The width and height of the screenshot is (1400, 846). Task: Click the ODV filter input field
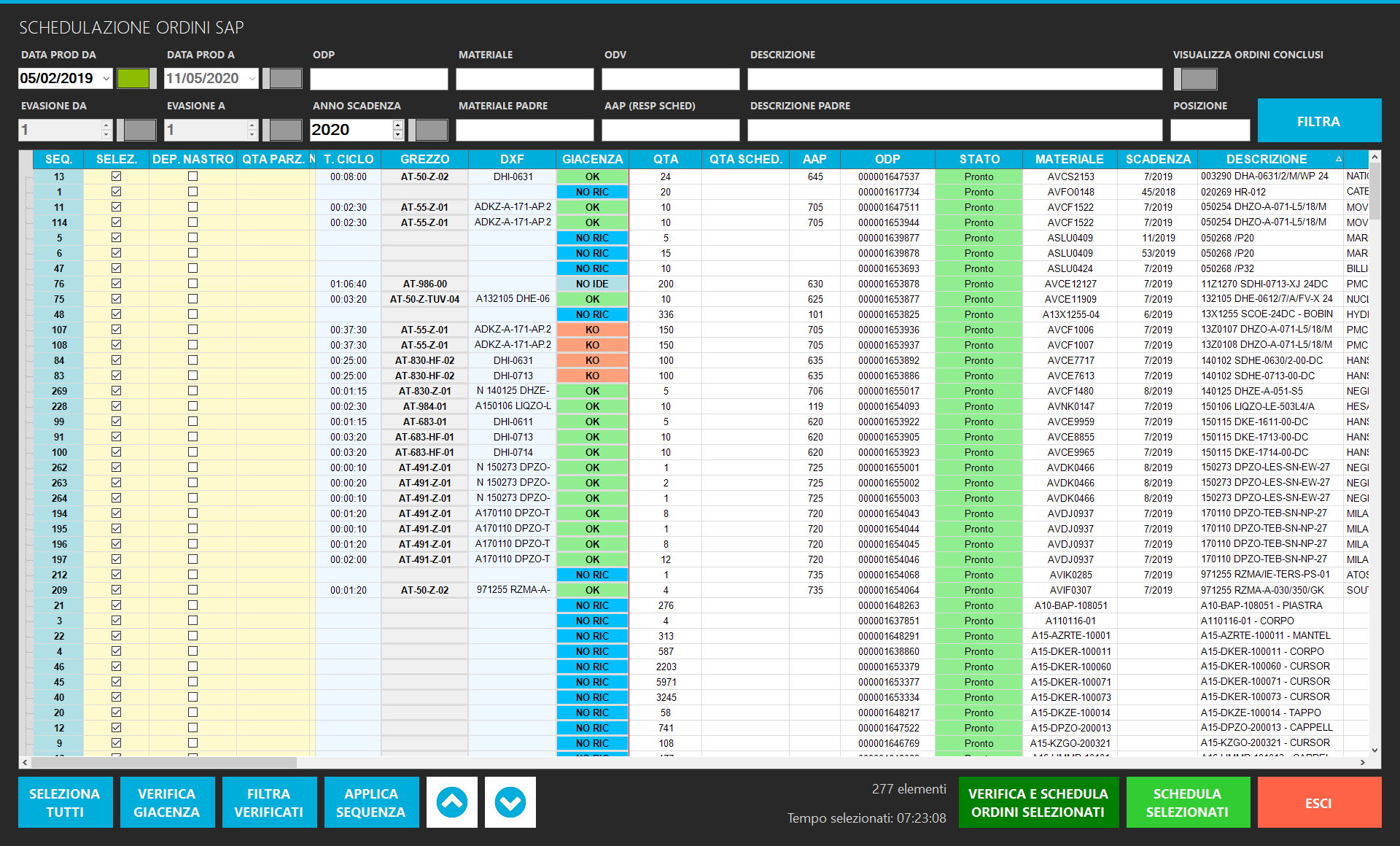pyautogui.click(x=671, y=79)
